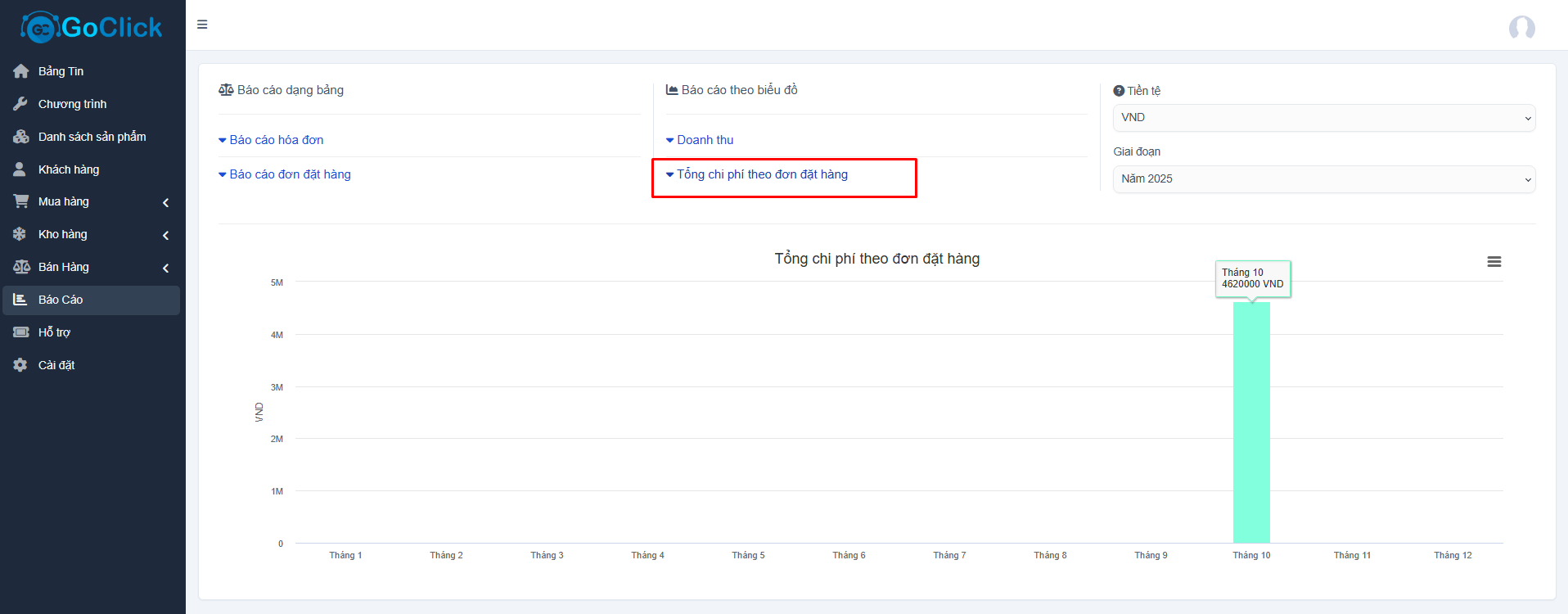Image resolution: width=1568 pixels, height=614 pixels.
Task: Select the Báo Cáo menu item
Action: coord(61,300)
